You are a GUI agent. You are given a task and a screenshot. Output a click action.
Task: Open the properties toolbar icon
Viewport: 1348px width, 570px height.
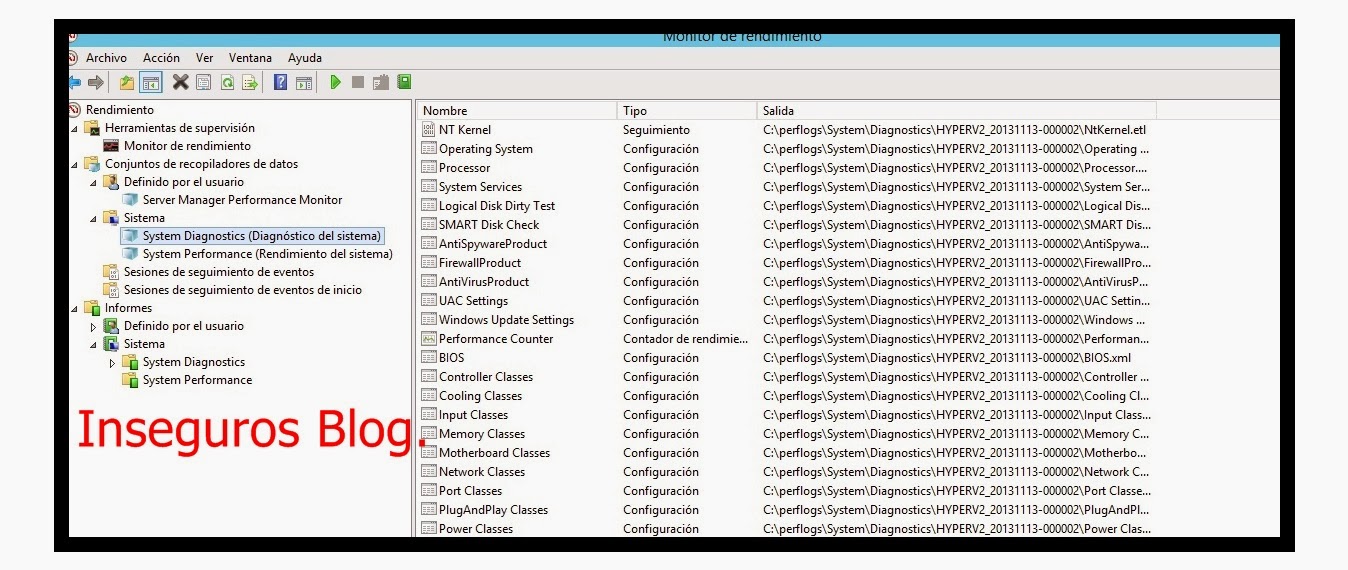(x=204, y=83)
